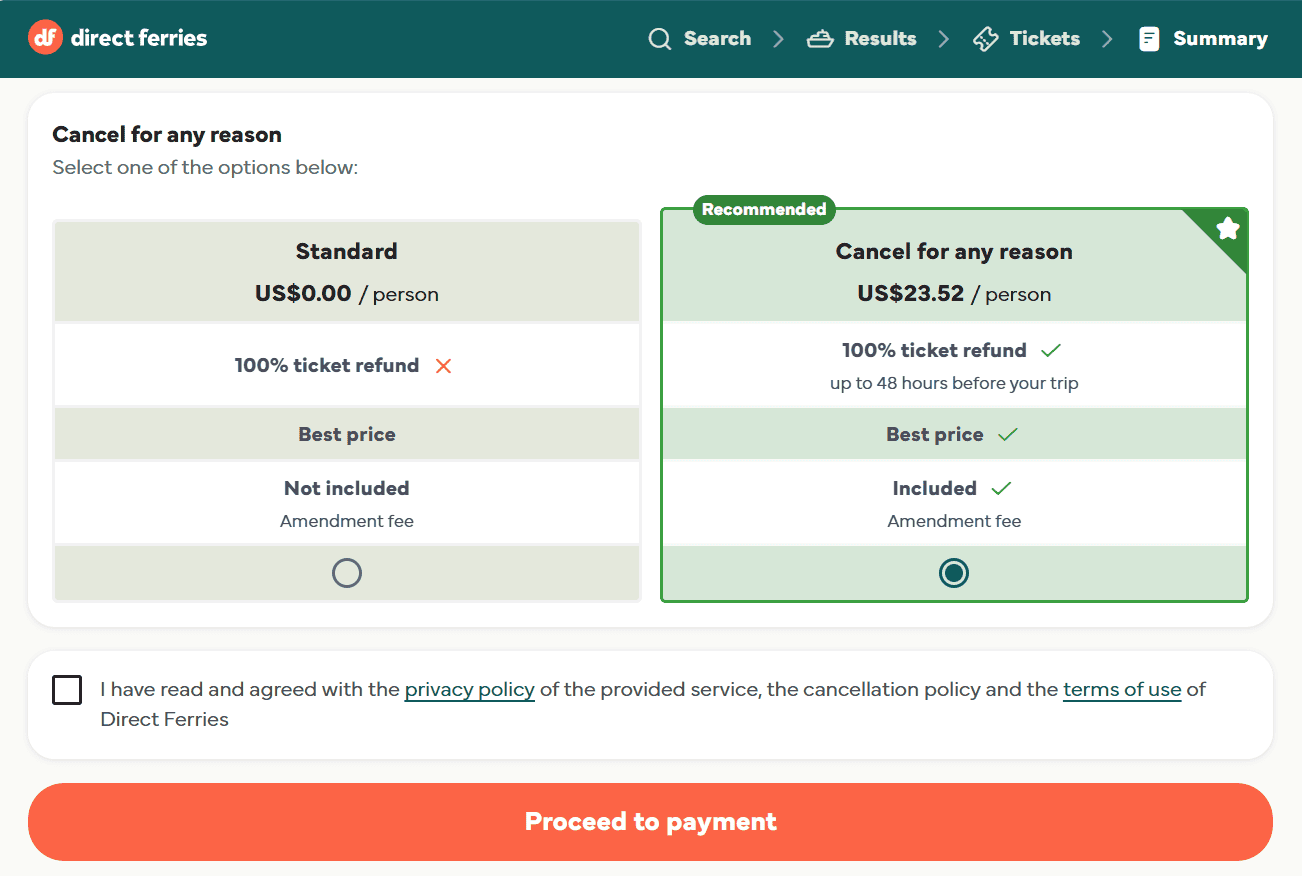1302x876 pixels.
Task: Open the privacy policy link
Action: tap(470, 690)
